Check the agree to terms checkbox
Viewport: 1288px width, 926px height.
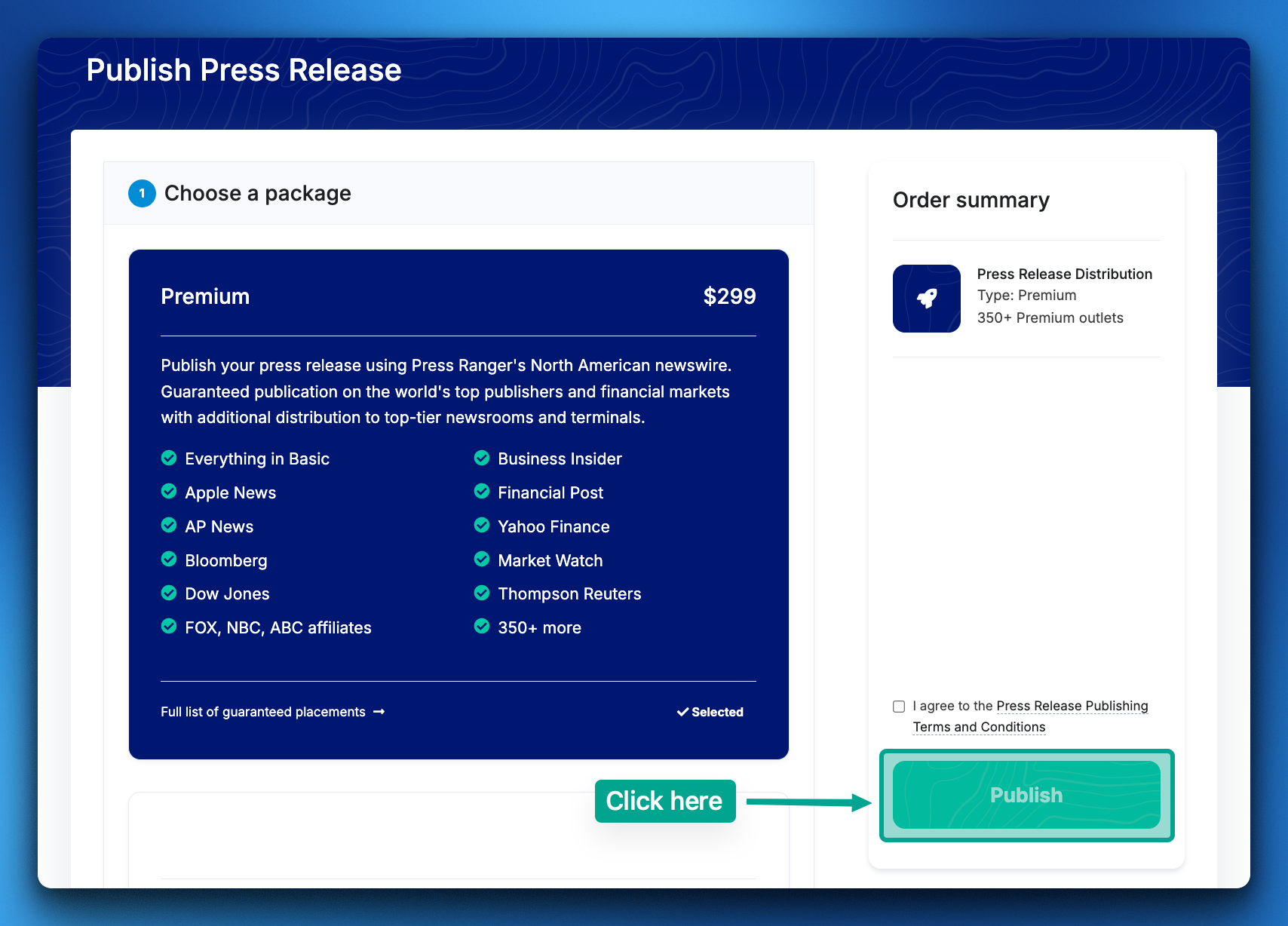click(899, 707)
